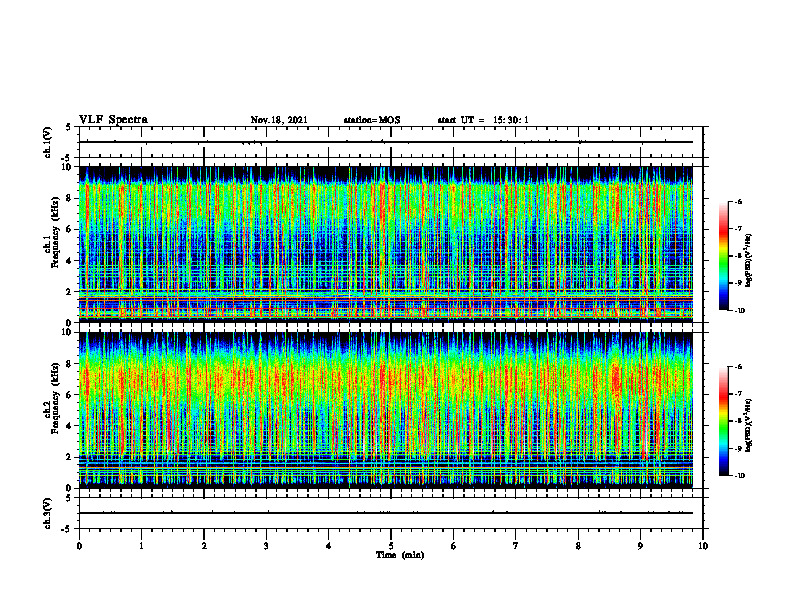This screenshot has width=792, height=612.
Task: Click the 'start UT = 15:30: 1' text
Action: point(483,120)
